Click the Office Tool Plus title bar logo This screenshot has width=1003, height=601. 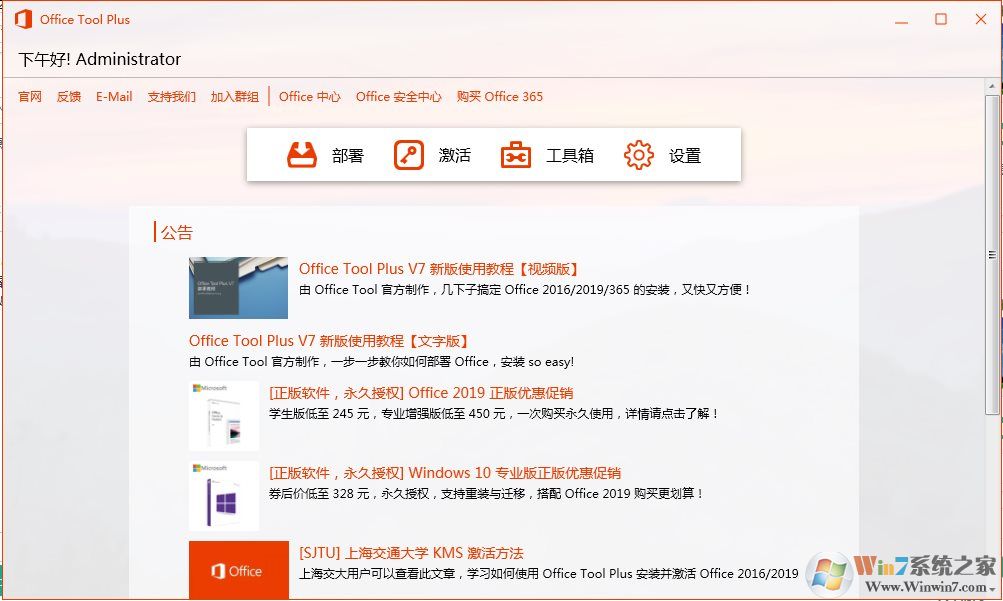click(23, 18)
